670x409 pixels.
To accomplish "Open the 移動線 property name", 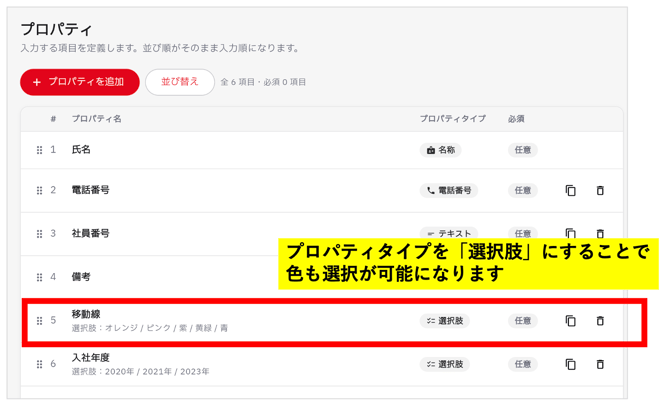I will pos(86,314).
